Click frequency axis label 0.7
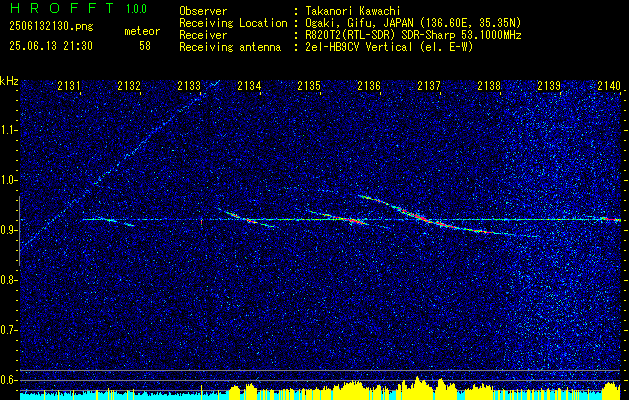The height and width of the screenshot is (400, 629). [8, 330]
